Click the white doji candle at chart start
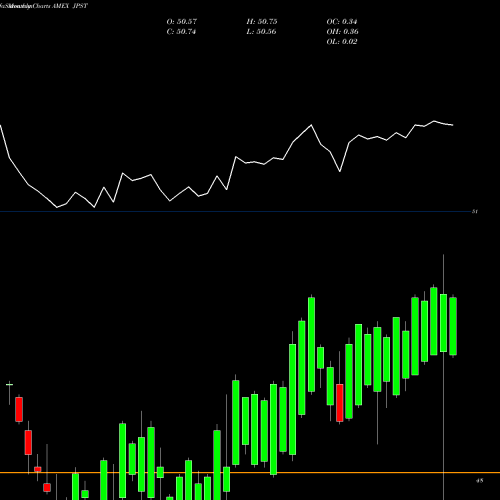This screenshot has height=500, width=500. pos(10,385)
